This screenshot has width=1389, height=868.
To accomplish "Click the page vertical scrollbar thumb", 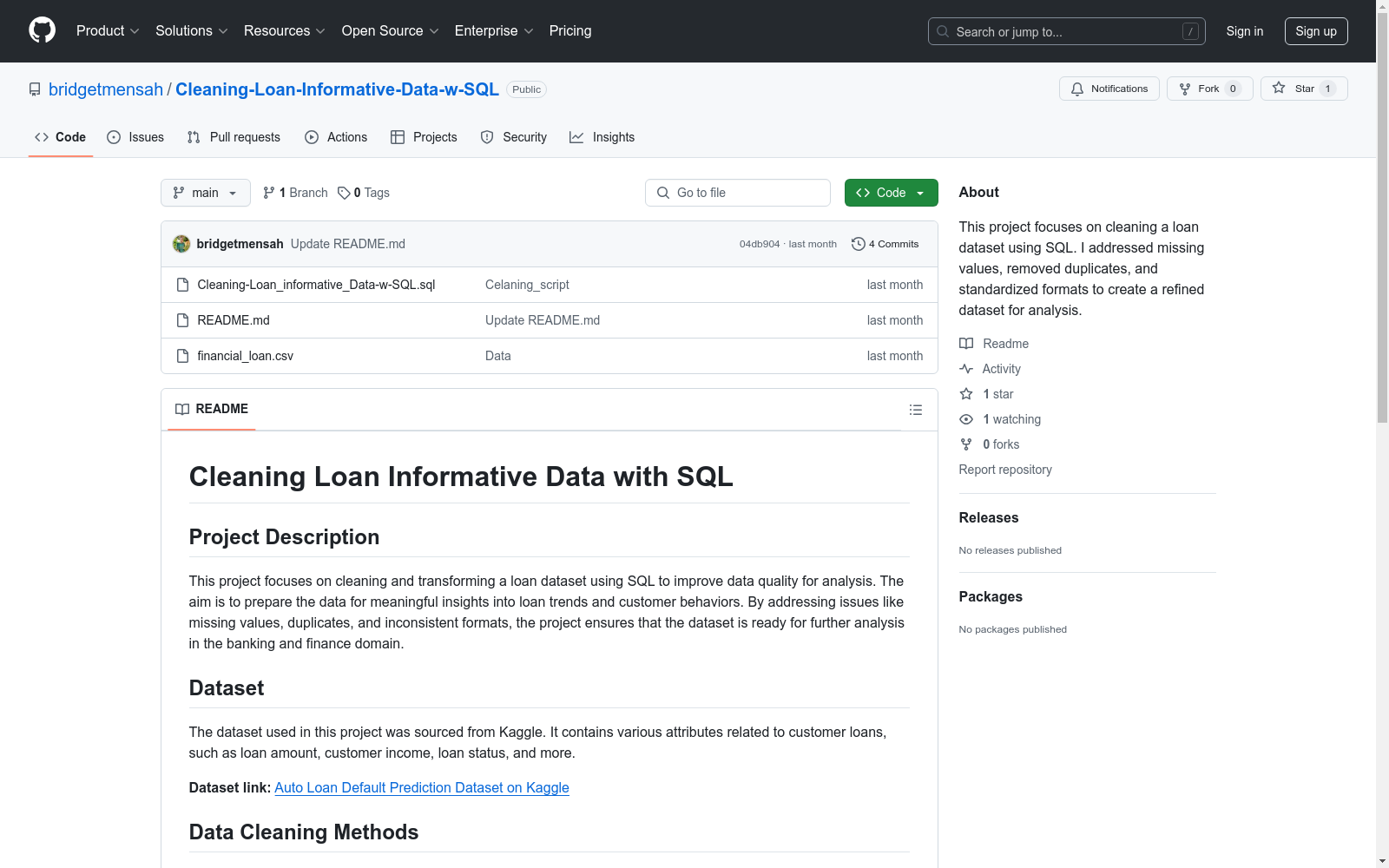I will click(x=1382, y=217).
